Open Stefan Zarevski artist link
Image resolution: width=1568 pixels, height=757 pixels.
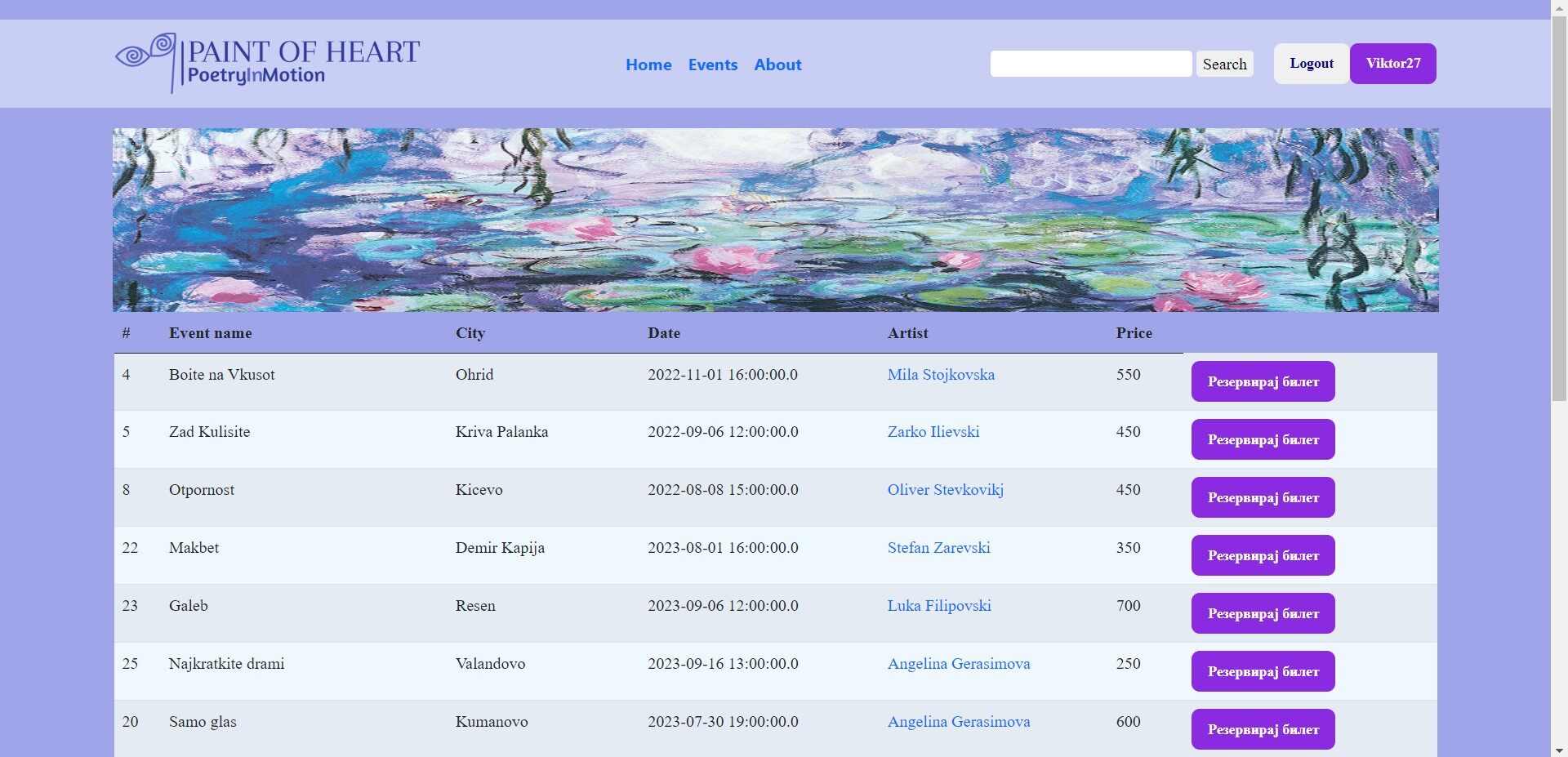(938, 548)
